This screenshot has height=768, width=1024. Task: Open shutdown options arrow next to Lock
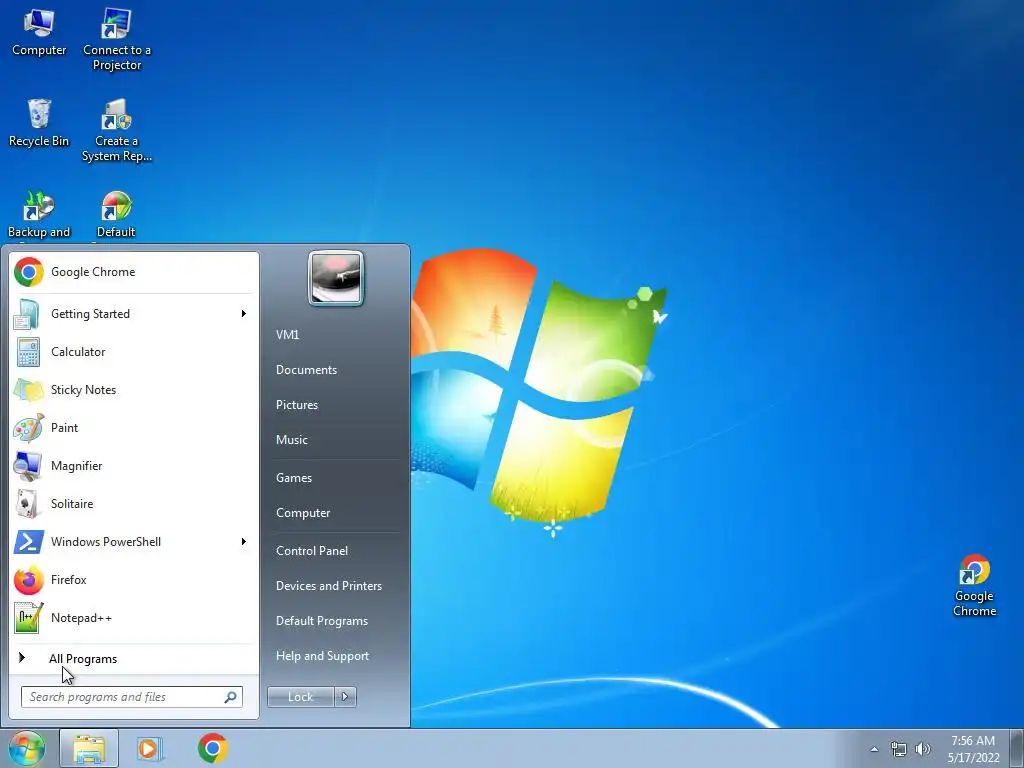[x=345, y=697]
